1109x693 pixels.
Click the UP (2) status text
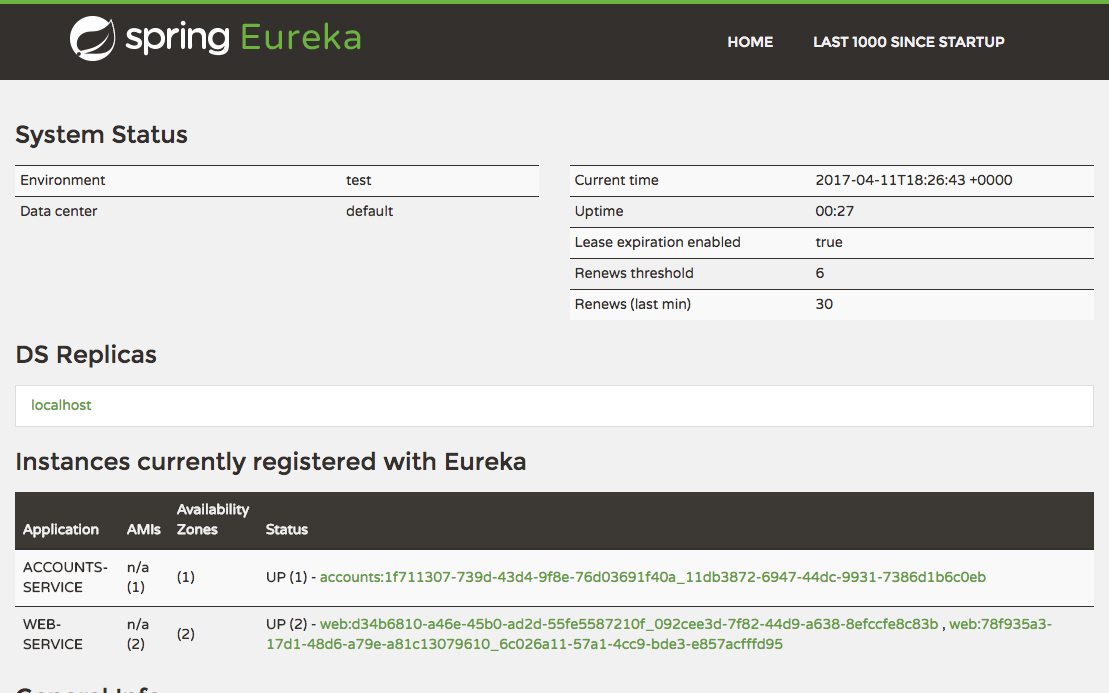[x=286, y=624]
